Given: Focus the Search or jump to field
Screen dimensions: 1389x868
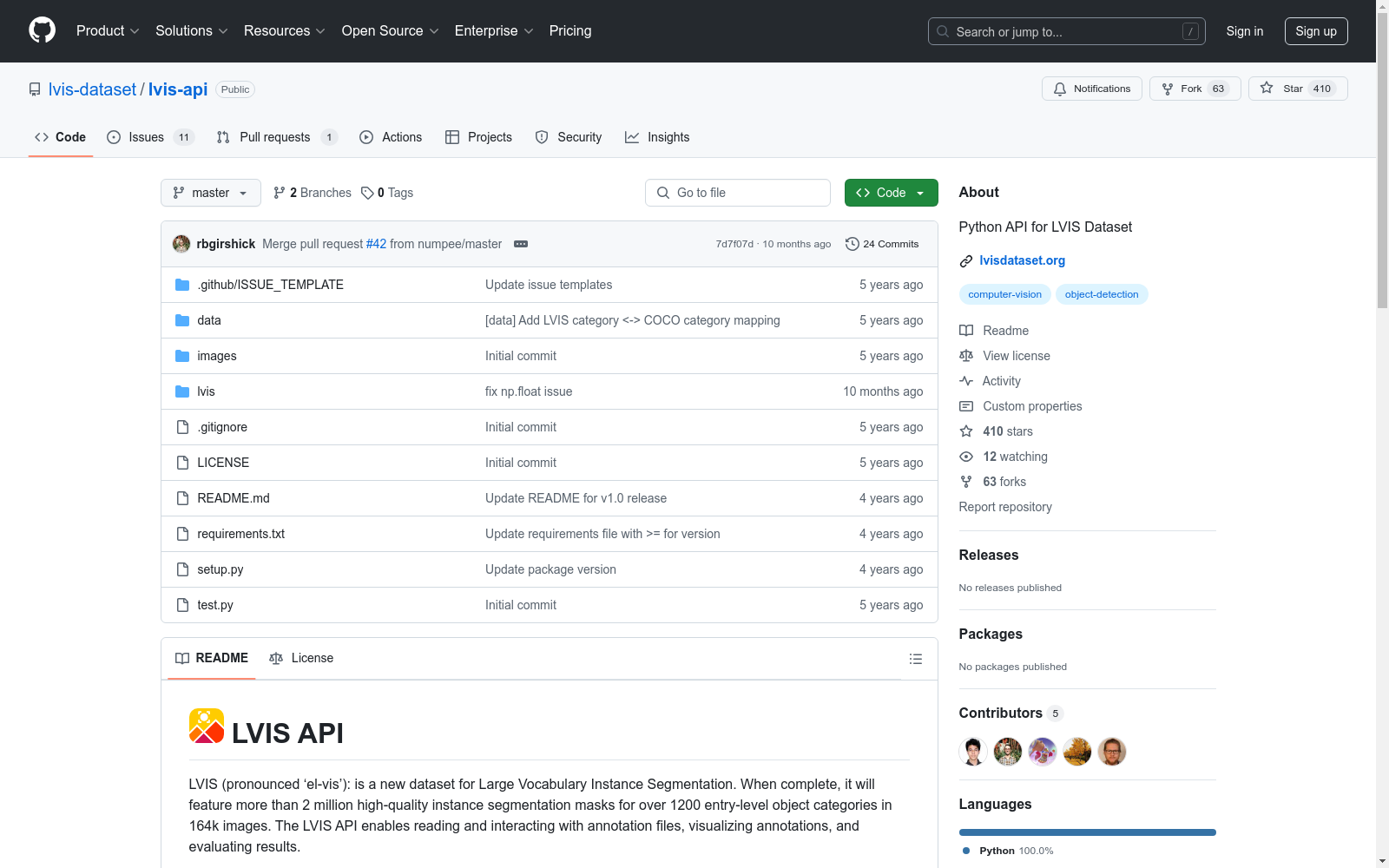Looking at the screenshot, I should pyautogui.click(x=1067, y=31).
